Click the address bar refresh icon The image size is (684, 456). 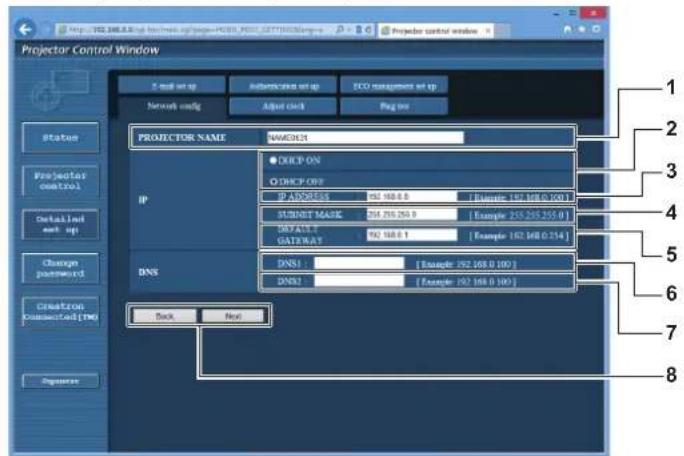tap(368, 30)
